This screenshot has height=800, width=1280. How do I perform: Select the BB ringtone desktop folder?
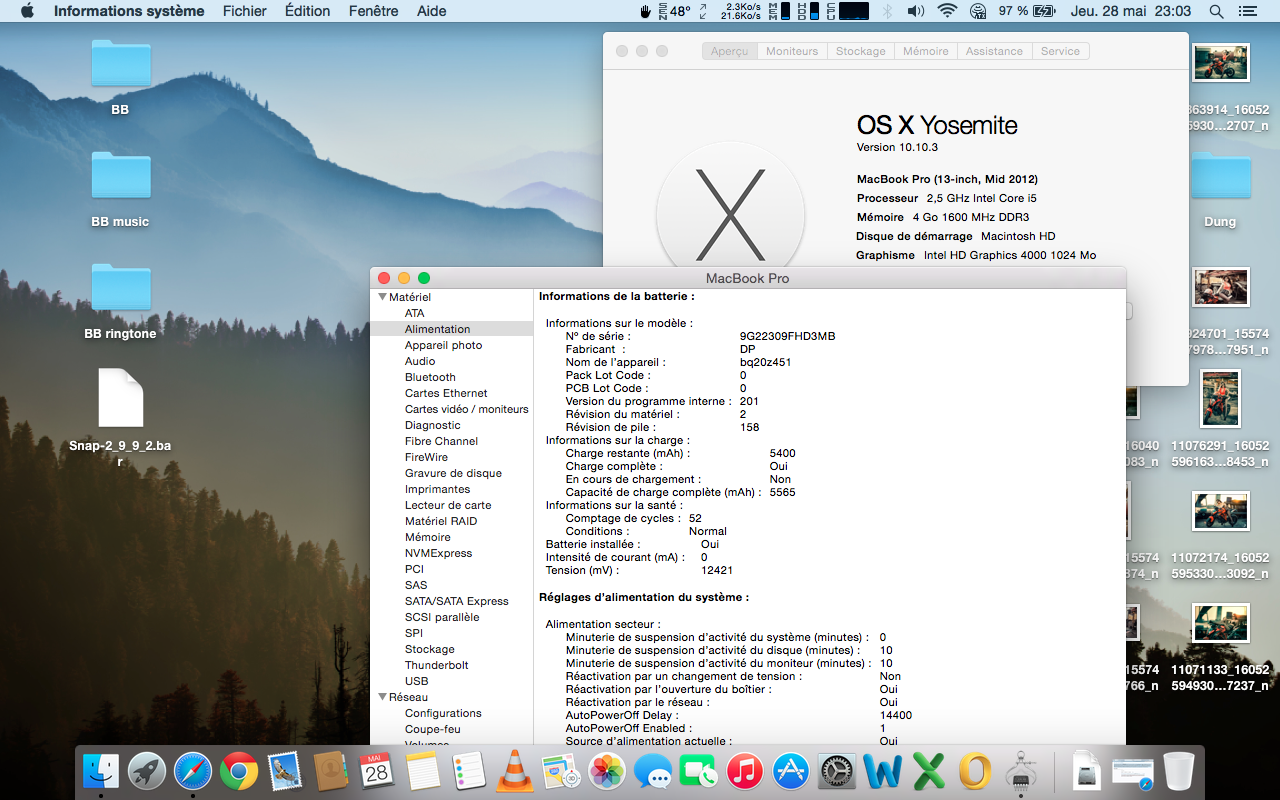120,288
